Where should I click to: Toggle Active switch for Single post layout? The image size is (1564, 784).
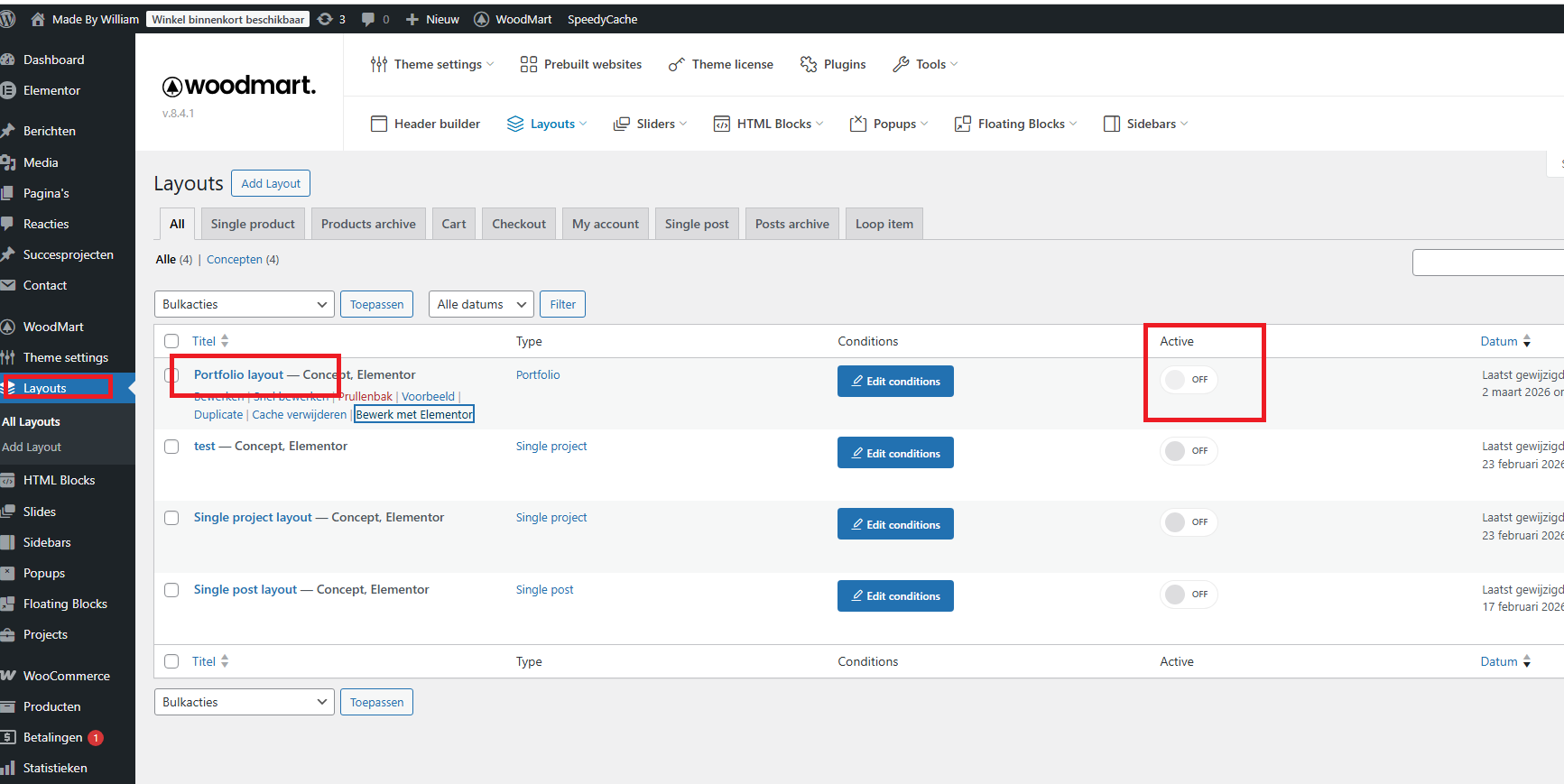click(1189, 595)
